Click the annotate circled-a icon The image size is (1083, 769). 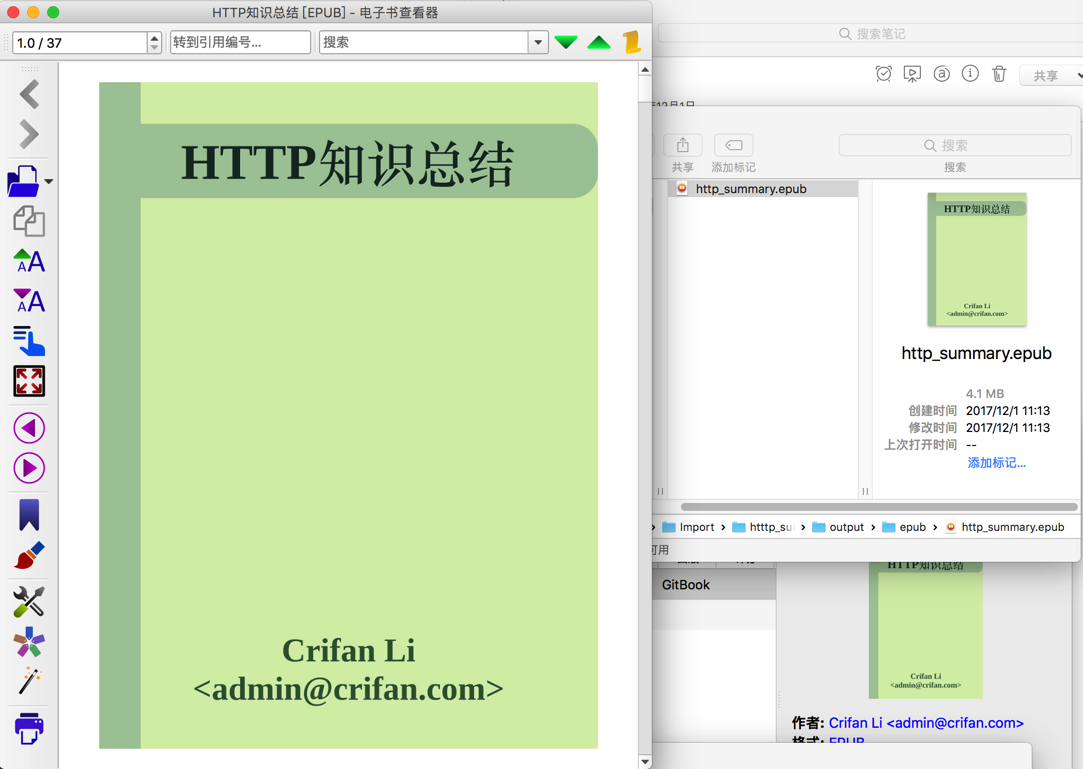(941, 74)
